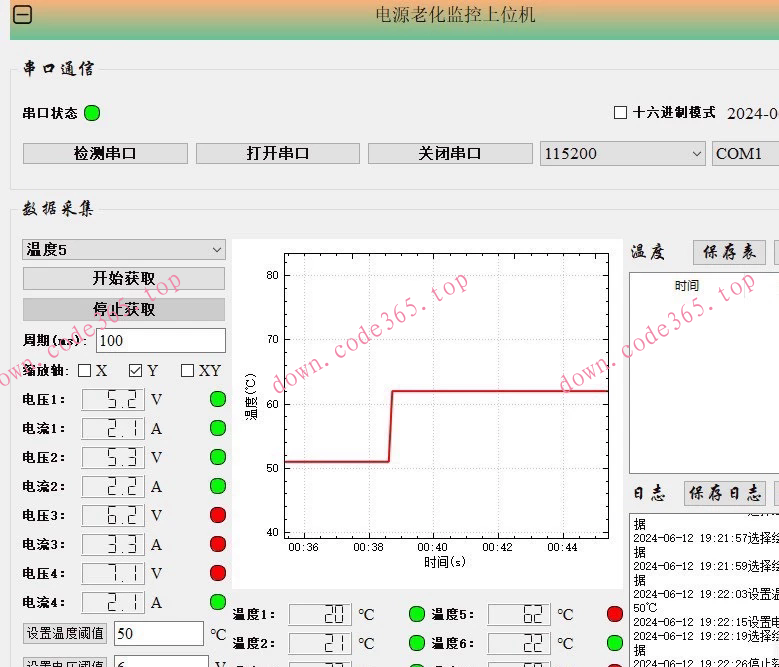Enable the 十六进制模式 checkbox
The image size is (779, 667).
click(620, 113)
